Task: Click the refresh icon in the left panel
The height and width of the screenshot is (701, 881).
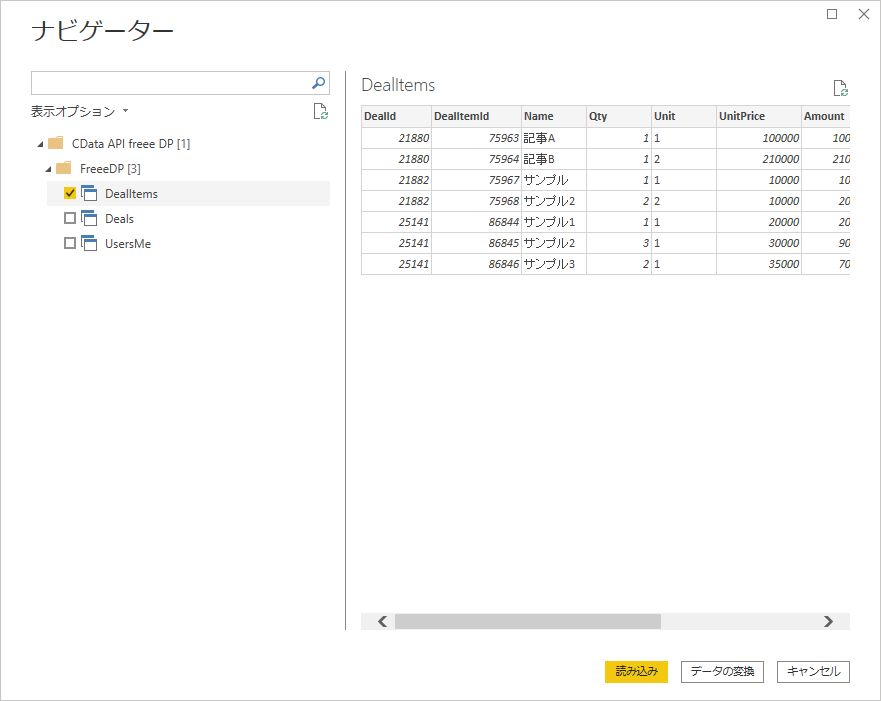Action: (320, 111)
